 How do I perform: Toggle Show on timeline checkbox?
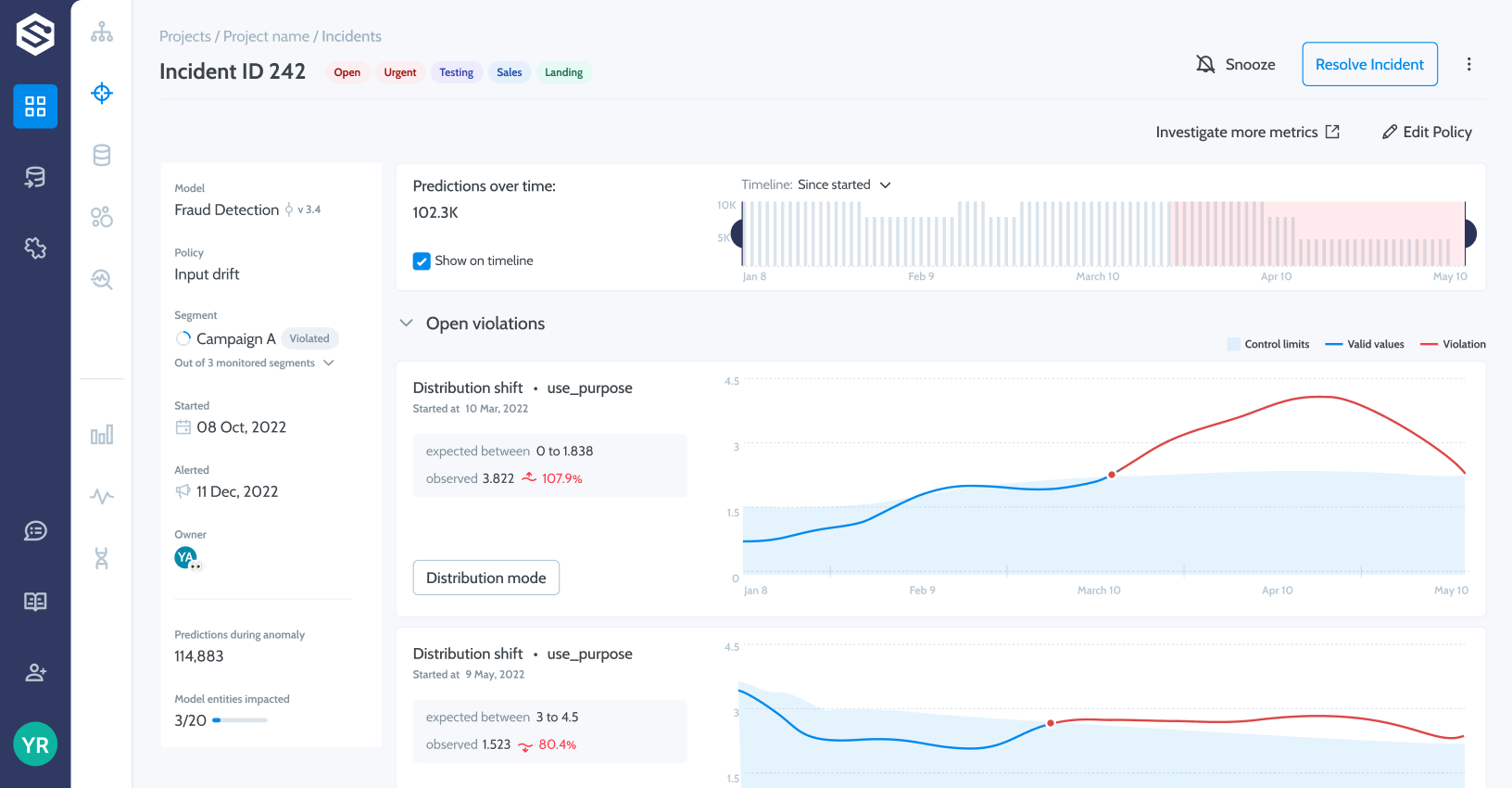422,261
